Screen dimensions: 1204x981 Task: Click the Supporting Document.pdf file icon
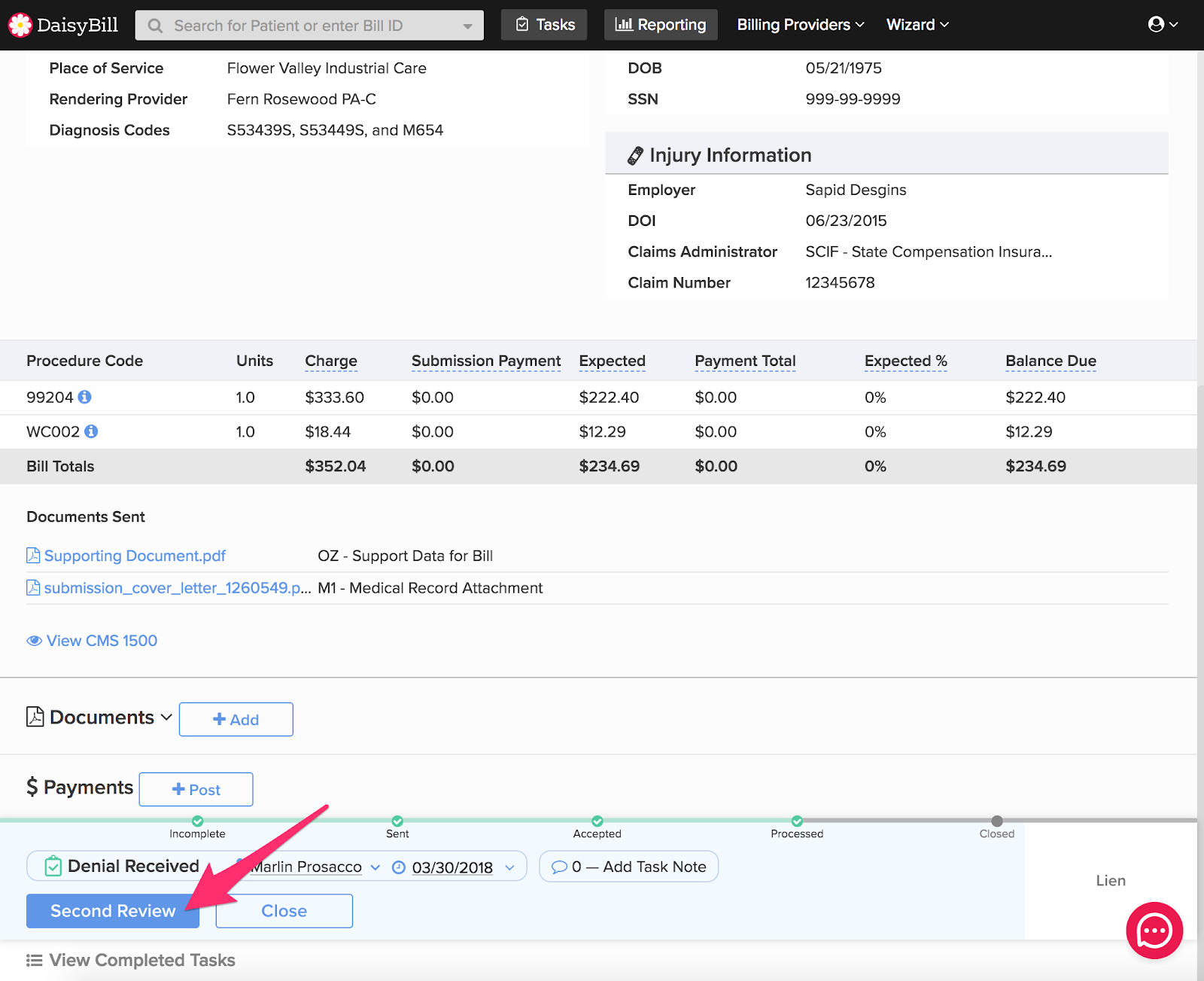[x=33, y=556]
